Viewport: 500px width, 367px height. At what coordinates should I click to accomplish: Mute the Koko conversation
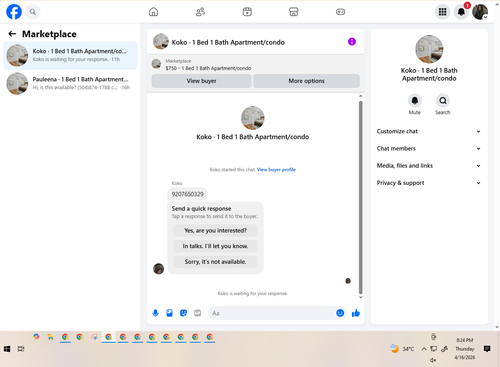[x=415, y=100]
